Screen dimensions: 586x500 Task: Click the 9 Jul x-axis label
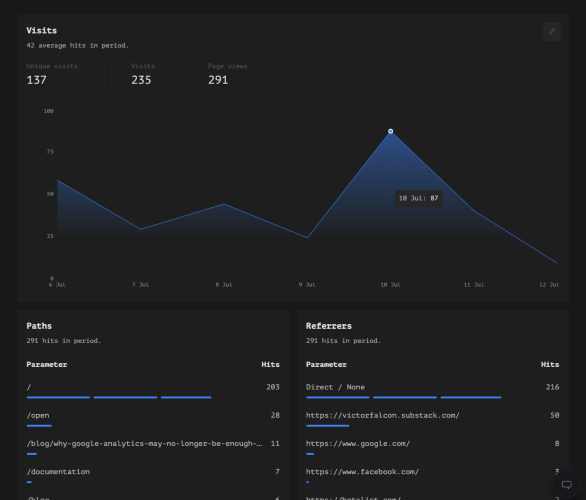click(x=307, y=285)
